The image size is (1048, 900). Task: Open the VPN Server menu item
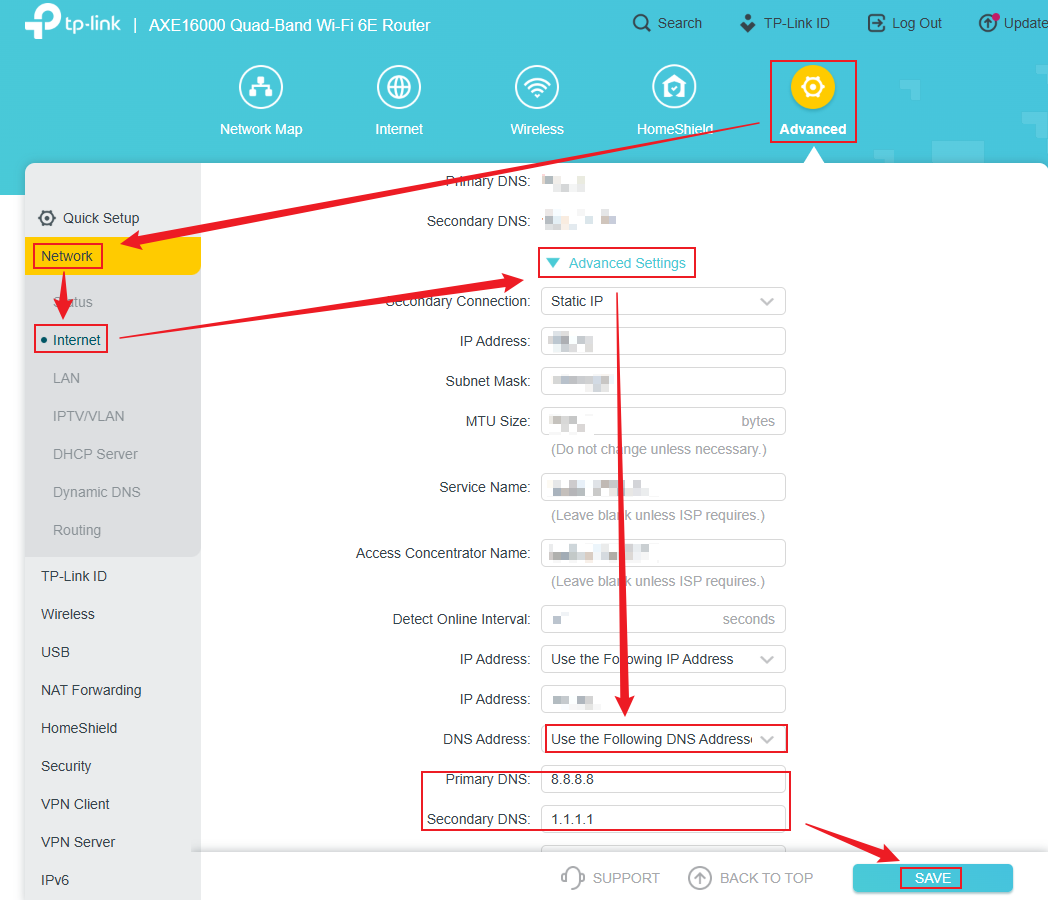tap(78, 842)
